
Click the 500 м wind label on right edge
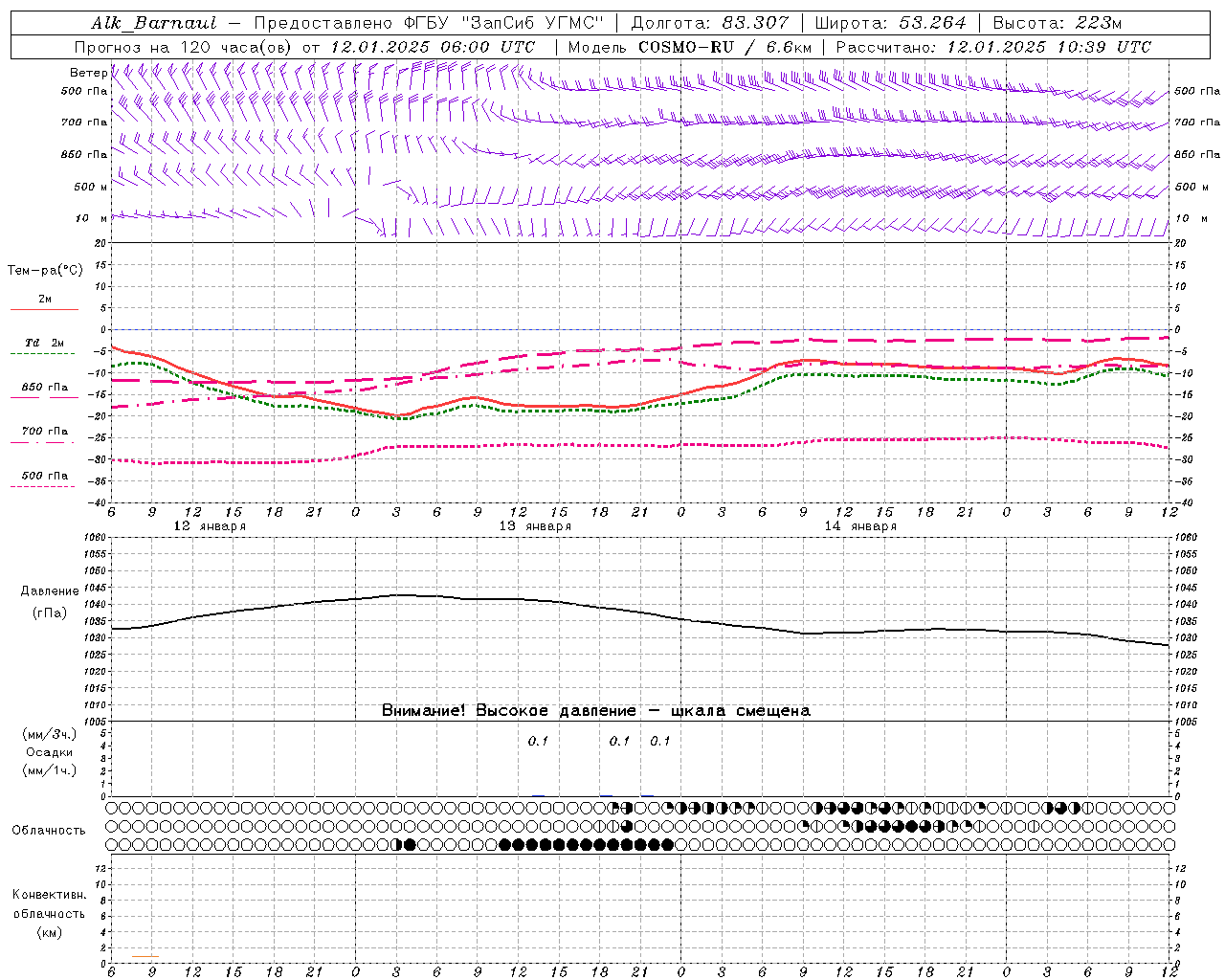(x=1191, y=187)
